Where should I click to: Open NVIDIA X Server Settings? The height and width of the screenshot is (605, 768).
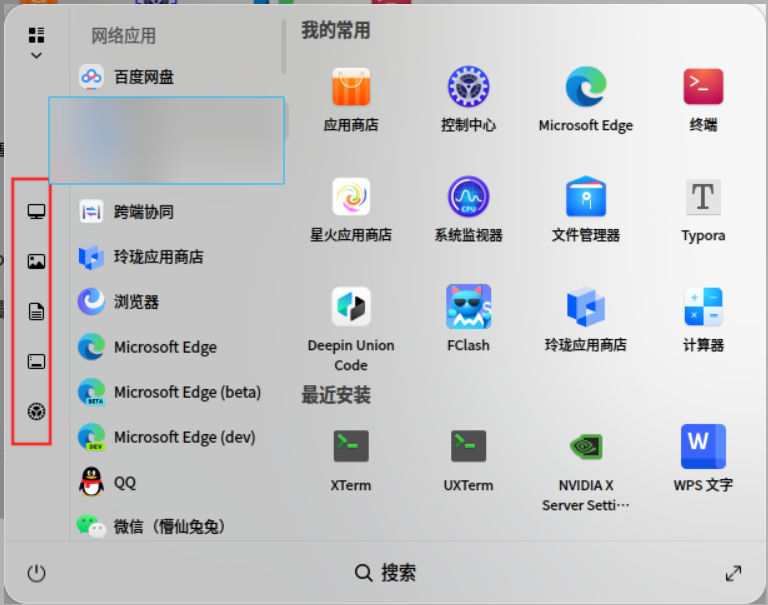tap(586, 470)
